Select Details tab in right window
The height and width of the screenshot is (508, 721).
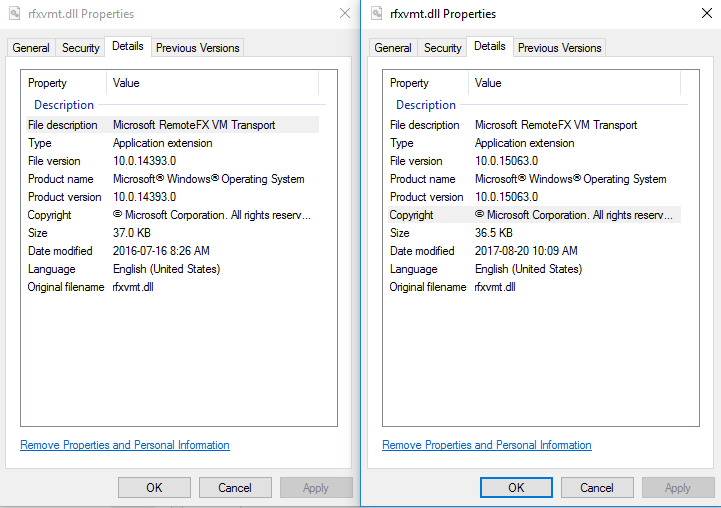coord(490,46)
